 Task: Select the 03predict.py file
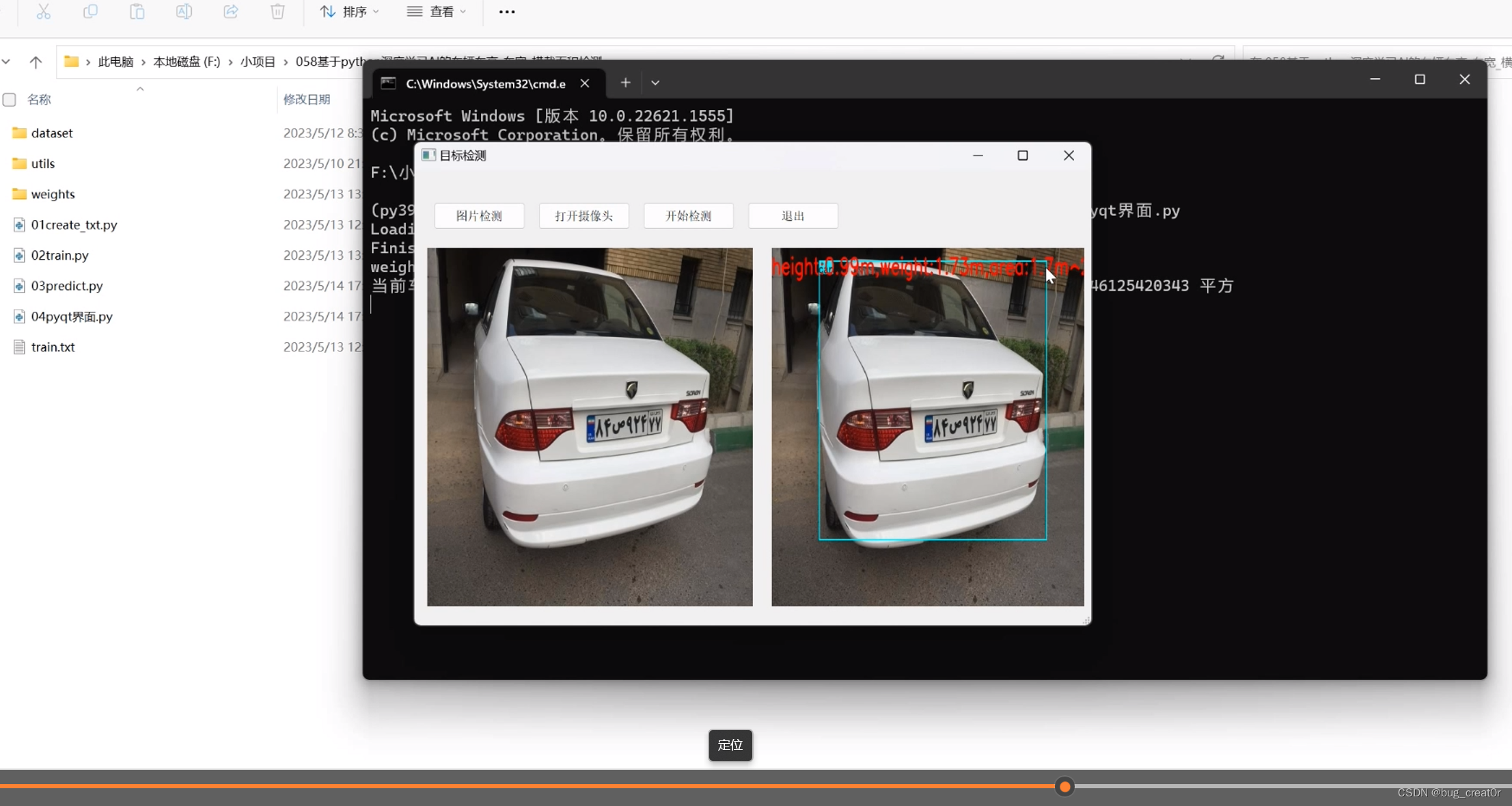pyautogui.click(x=67, y=286)
